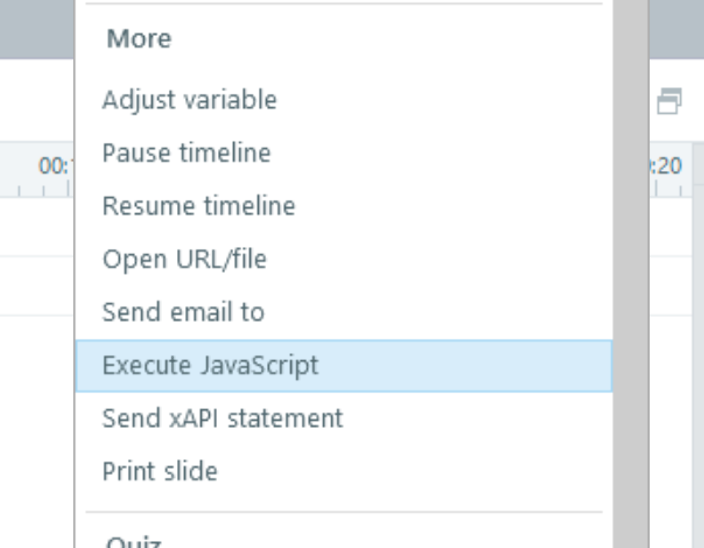Choose the Print slide action
The height and width of the screenshot is (548, 704).
(x=160, y=471)
